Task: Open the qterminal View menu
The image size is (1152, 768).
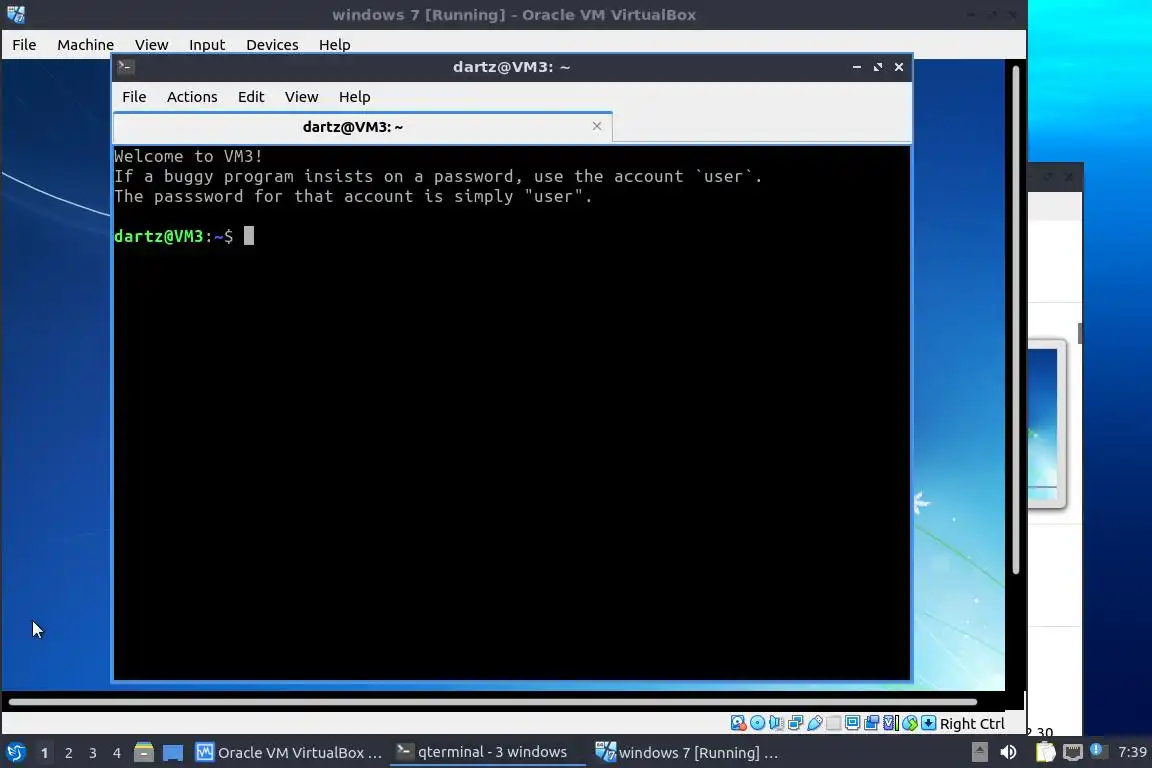Action: (301, 97)
